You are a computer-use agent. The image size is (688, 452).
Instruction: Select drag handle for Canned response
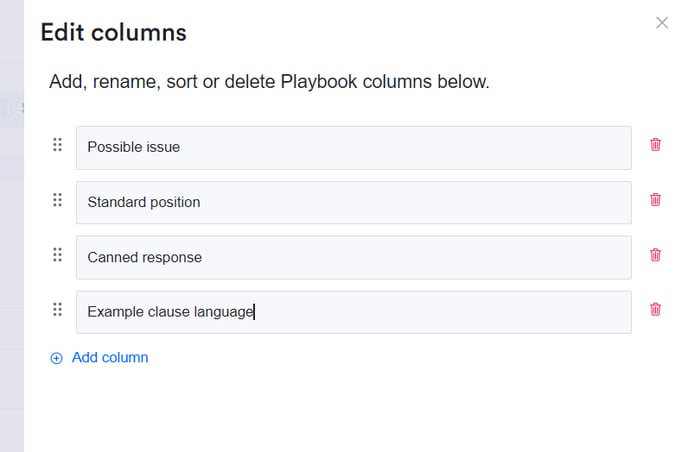point(57,255)
